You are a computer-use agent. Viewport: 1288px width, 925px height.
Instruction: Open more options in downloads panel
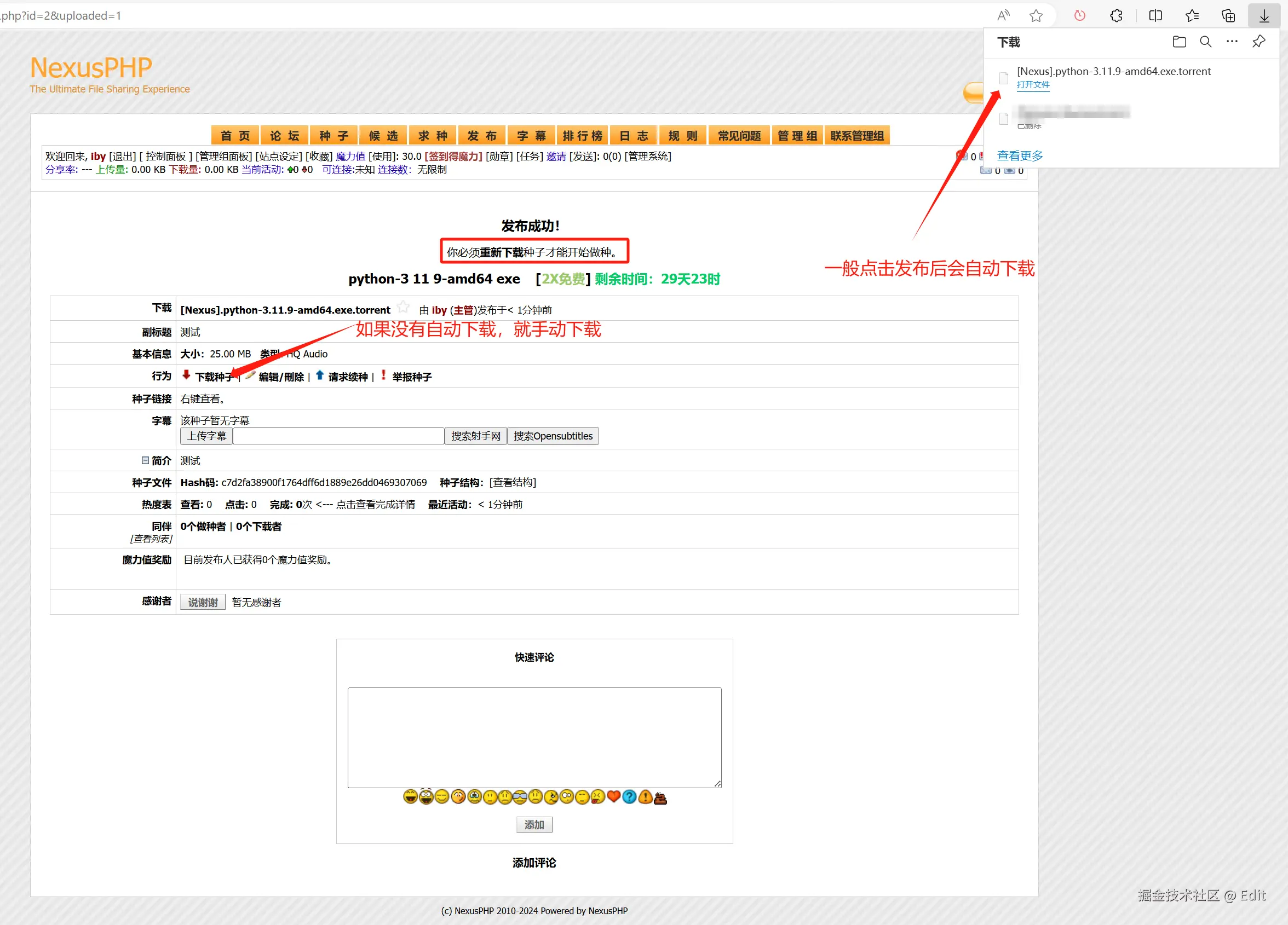pyautogui.click(x=1232, y=42)
